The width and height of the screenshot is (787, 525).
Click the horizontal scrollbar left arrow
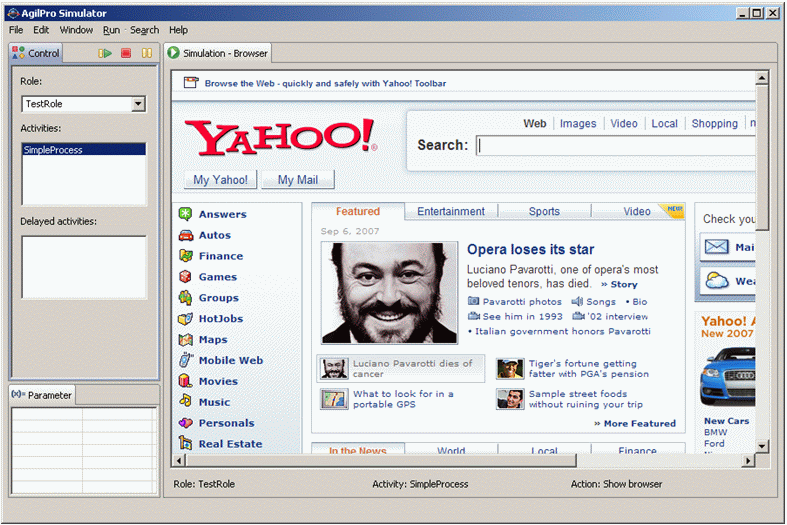(179, 460)
